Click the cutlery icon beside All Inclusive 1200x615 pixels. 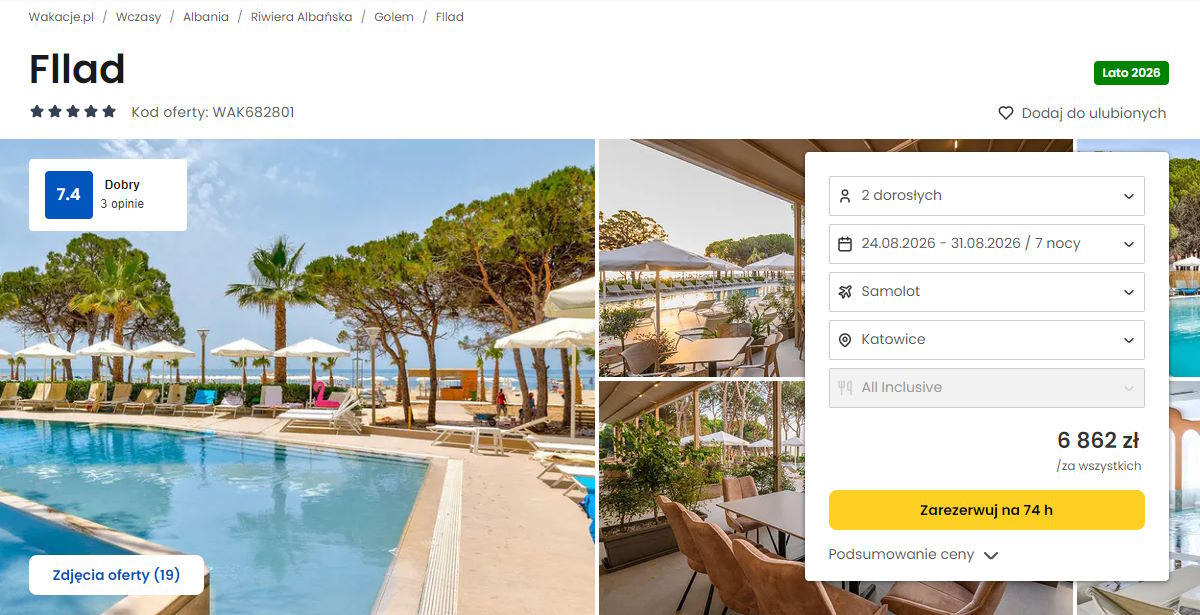click(845, 388)
